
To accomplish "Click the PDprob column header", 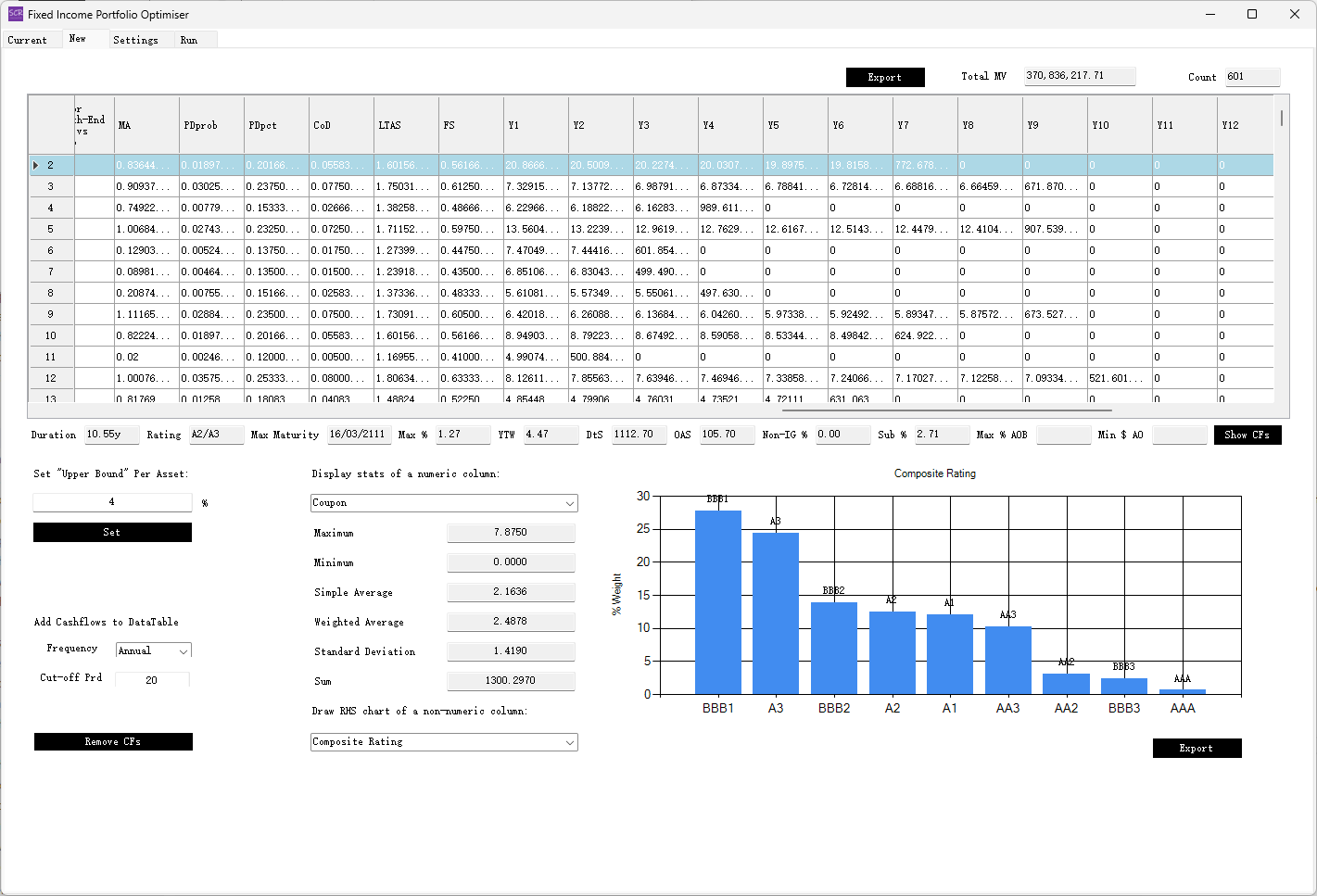I will [x=211, y=125].
